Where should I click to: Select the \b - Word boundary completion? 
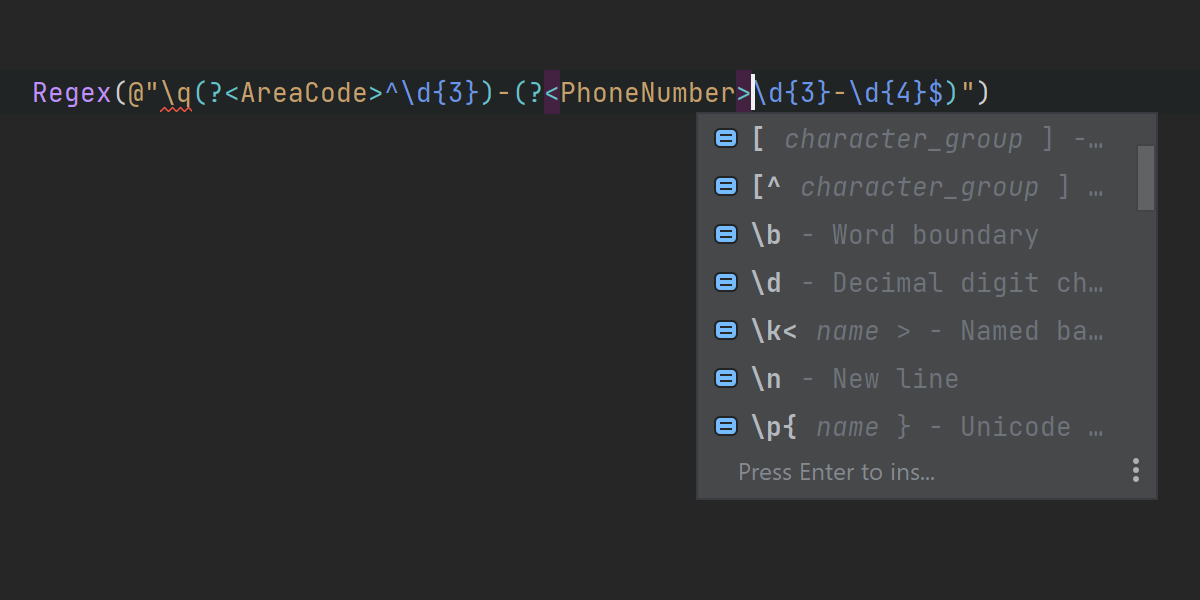click(895, 235)
